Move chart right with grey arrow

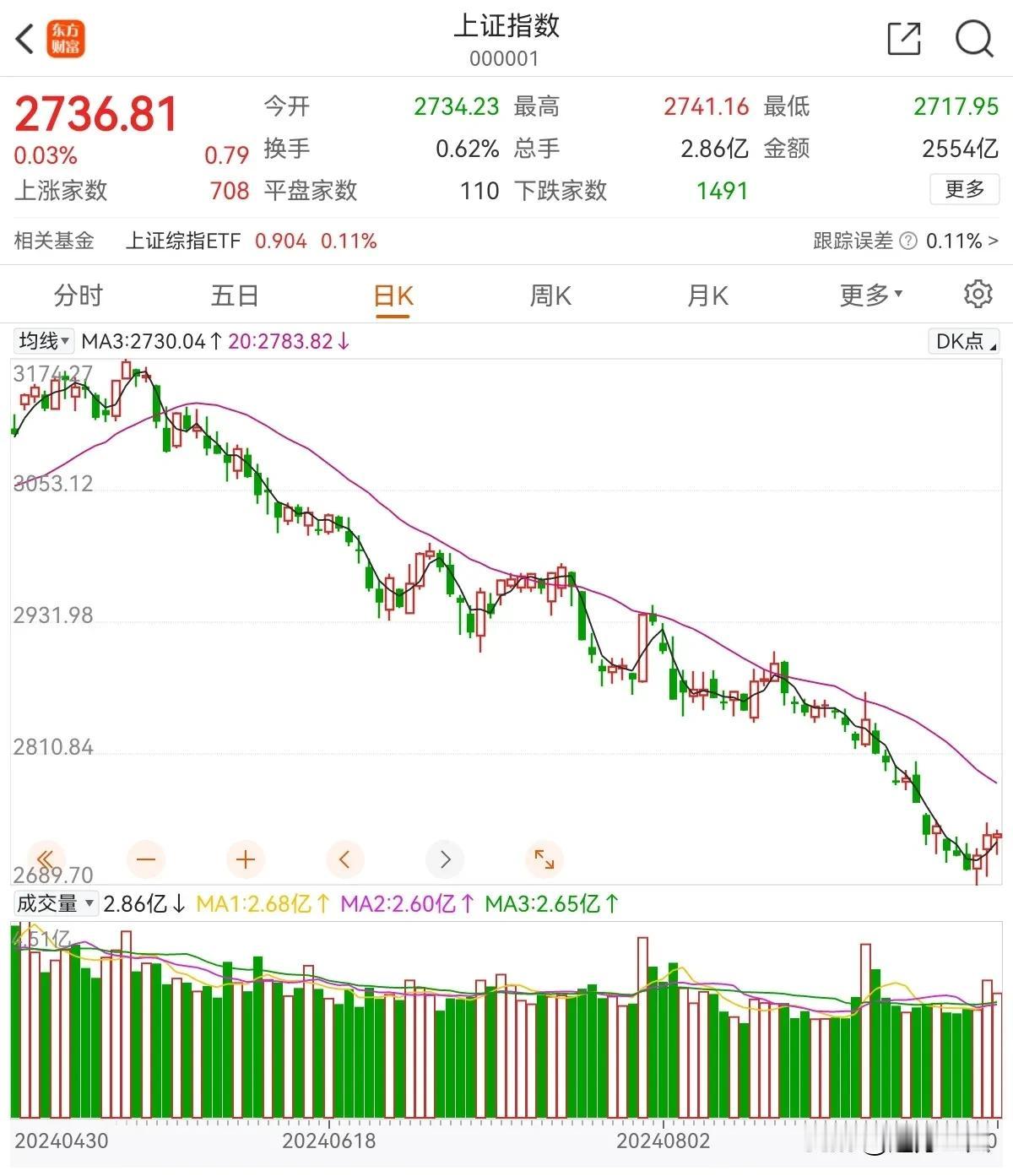tap(445, 859)
